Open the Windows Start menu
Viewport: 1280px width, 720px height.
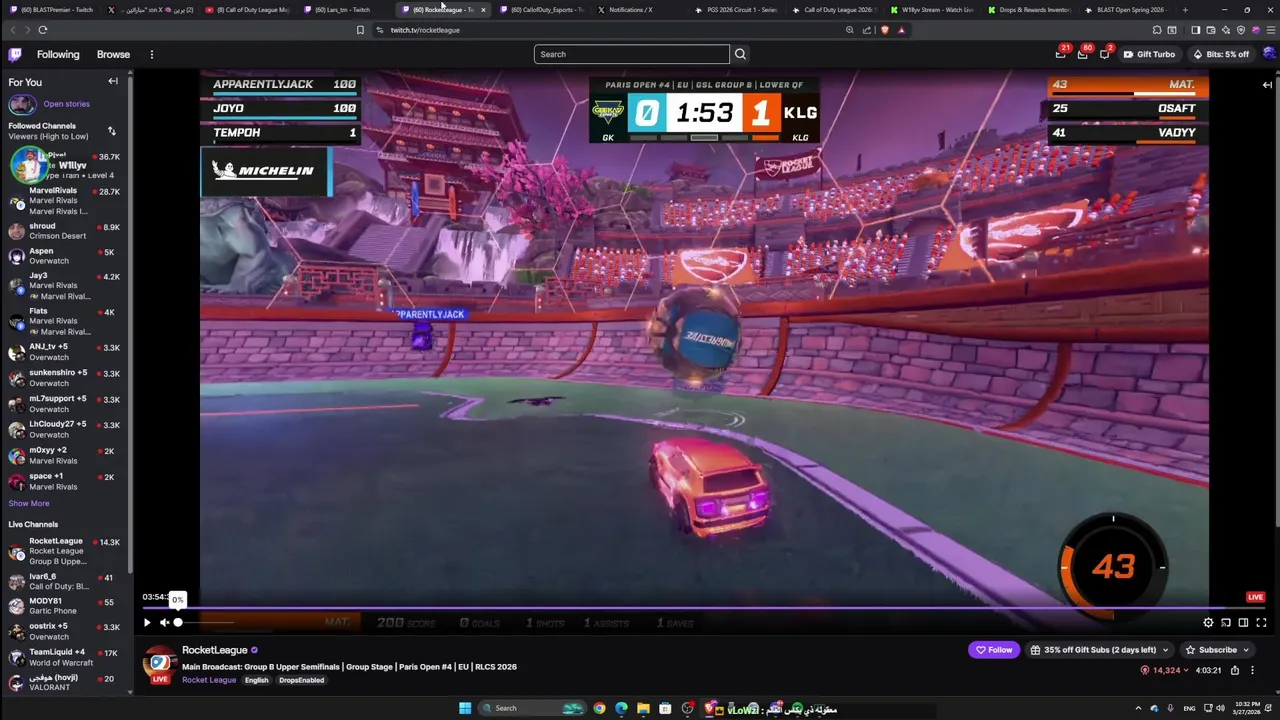465,708
